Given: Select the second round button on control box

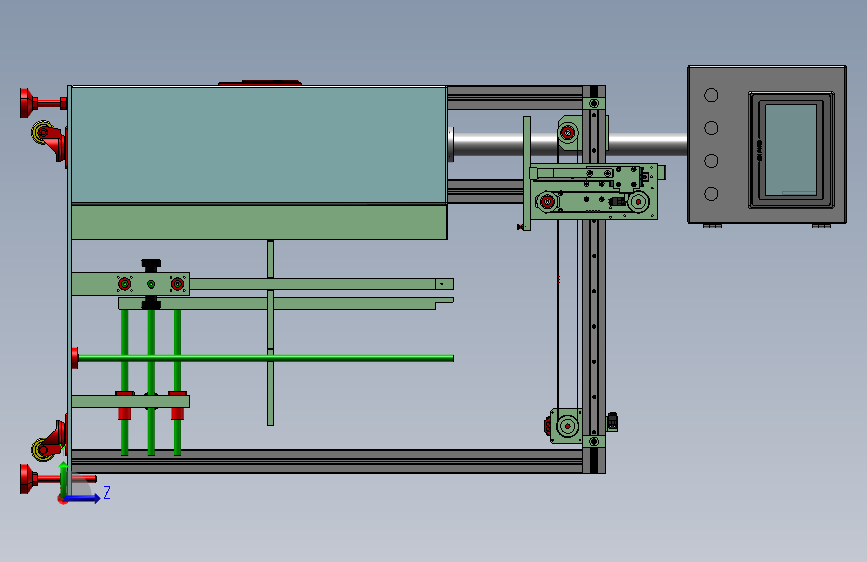Looking at the screenshot, I should click(711, 128).
